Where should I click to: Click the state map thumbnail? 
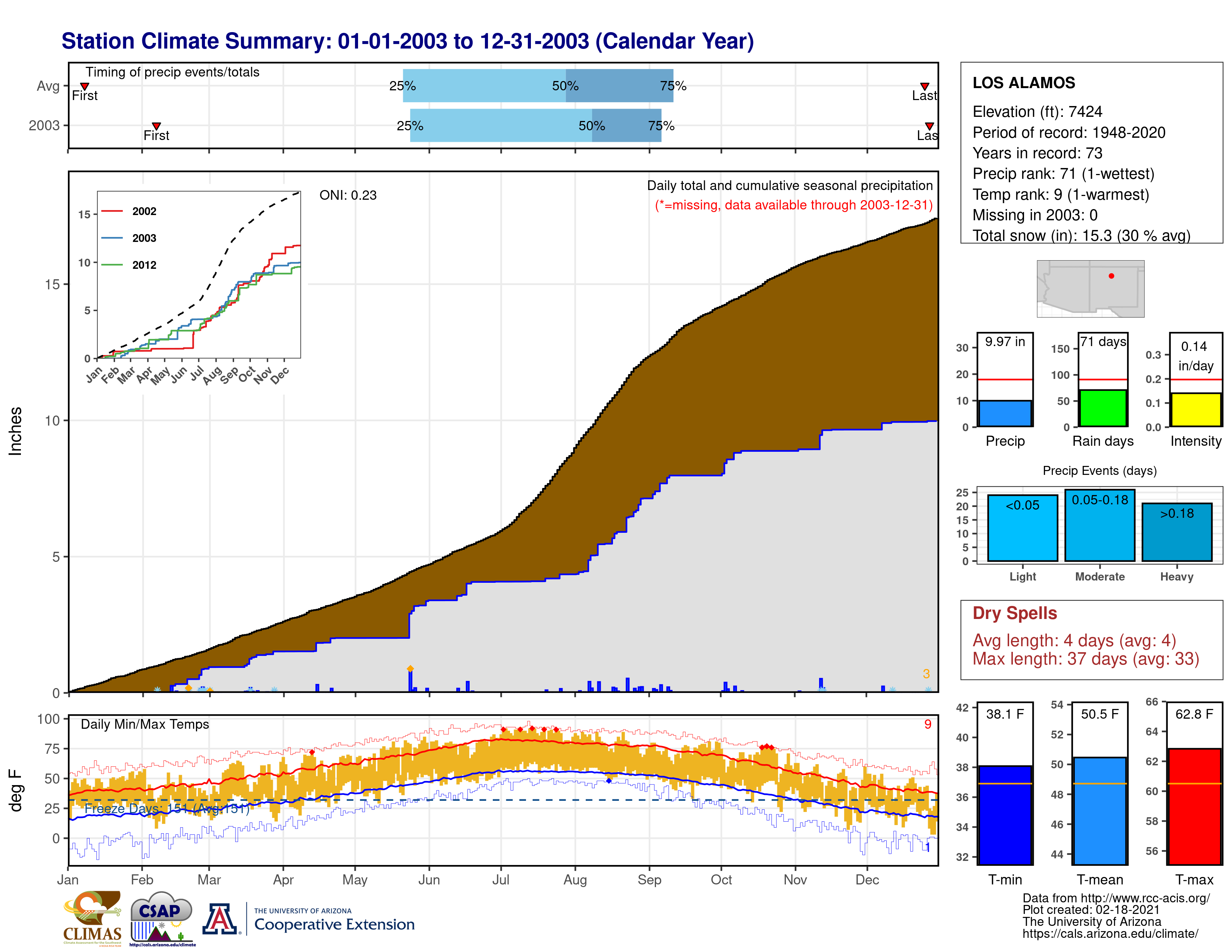[1091, 288]
